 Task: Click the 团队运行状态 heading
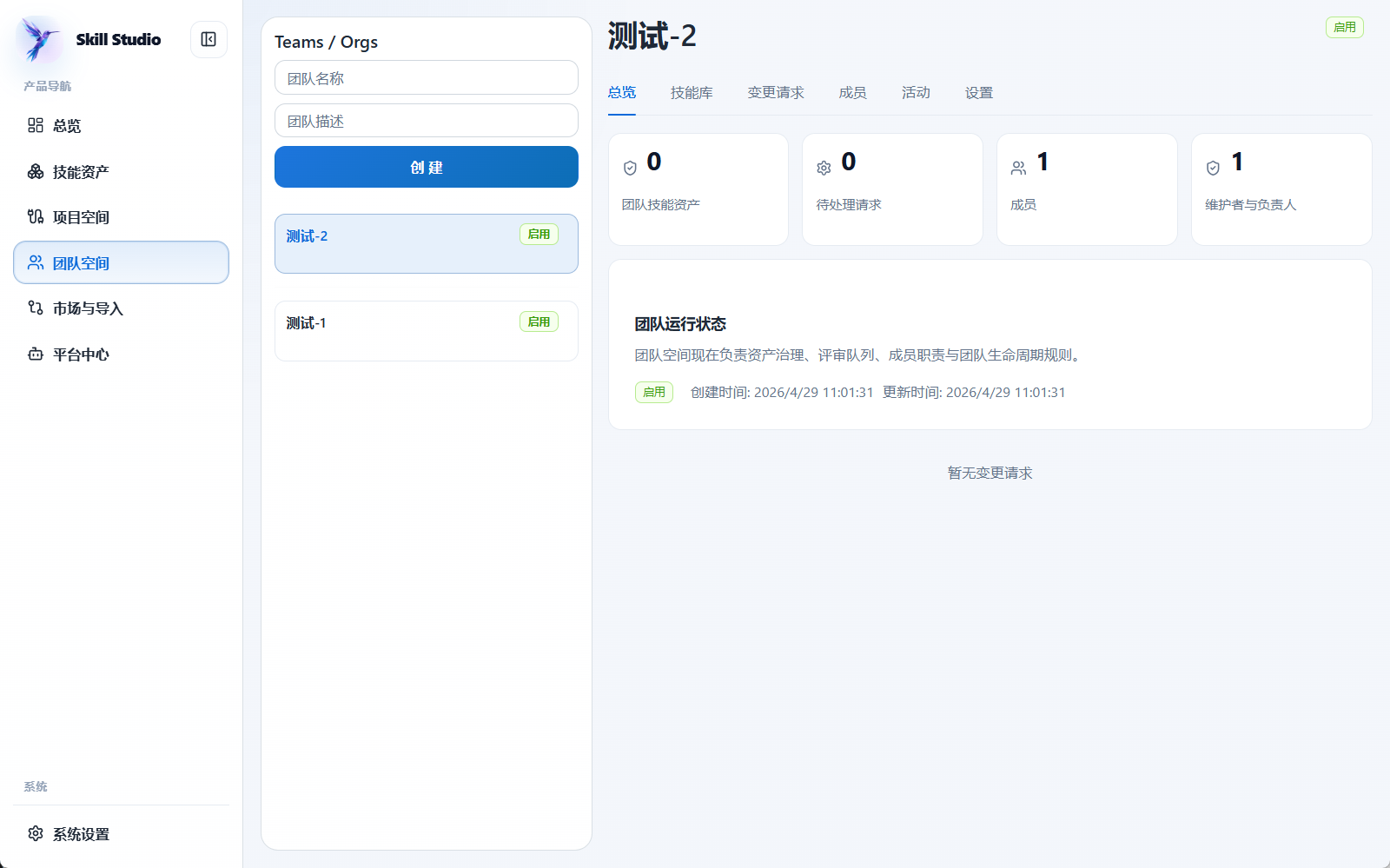(x=680, y=324)
